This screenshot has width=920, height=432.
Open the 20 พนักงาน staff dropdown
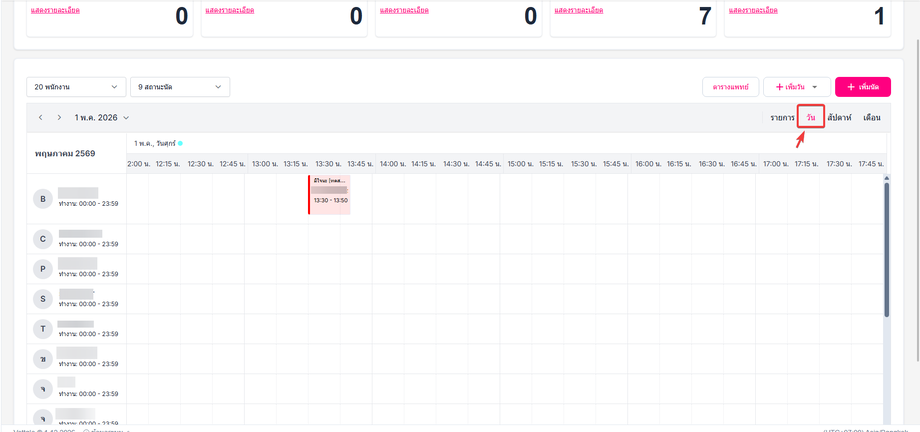coord(76,87)
